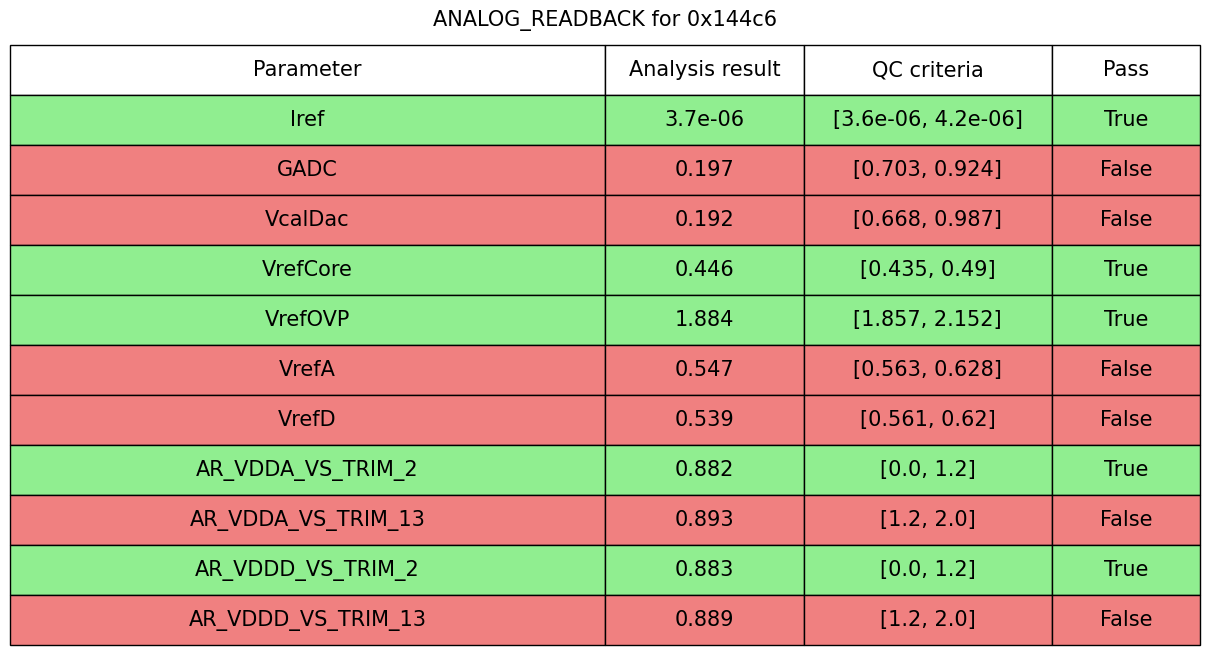The image size is (1210, 655).
Task: Click the VrefCore parameter cell
Action: (307, 270)
